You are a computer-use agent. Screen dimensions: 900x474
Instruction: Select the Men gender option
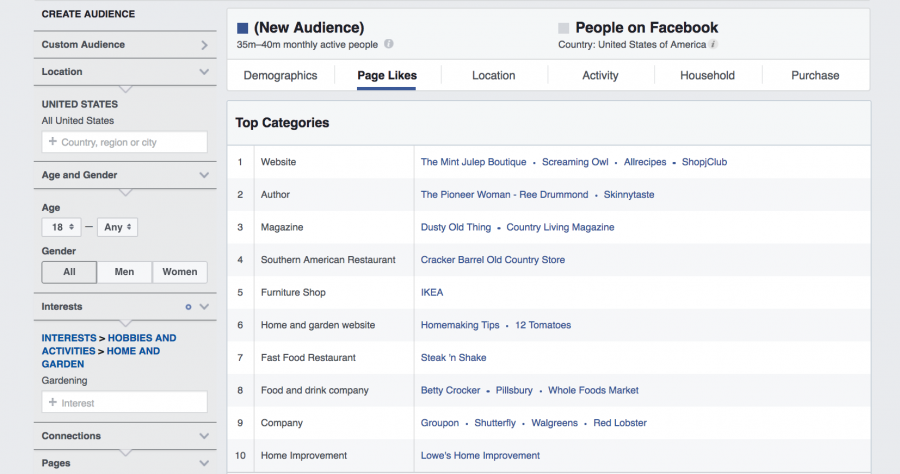coord(124,272)
